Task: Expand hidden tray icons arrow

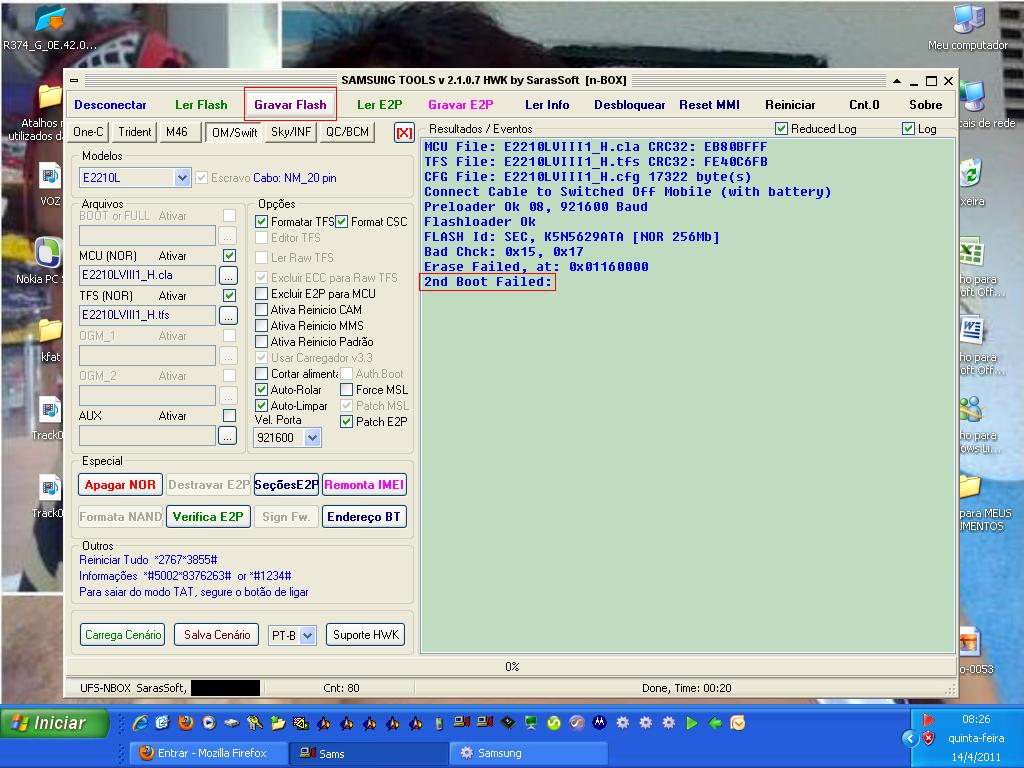Action: point(910,739)
